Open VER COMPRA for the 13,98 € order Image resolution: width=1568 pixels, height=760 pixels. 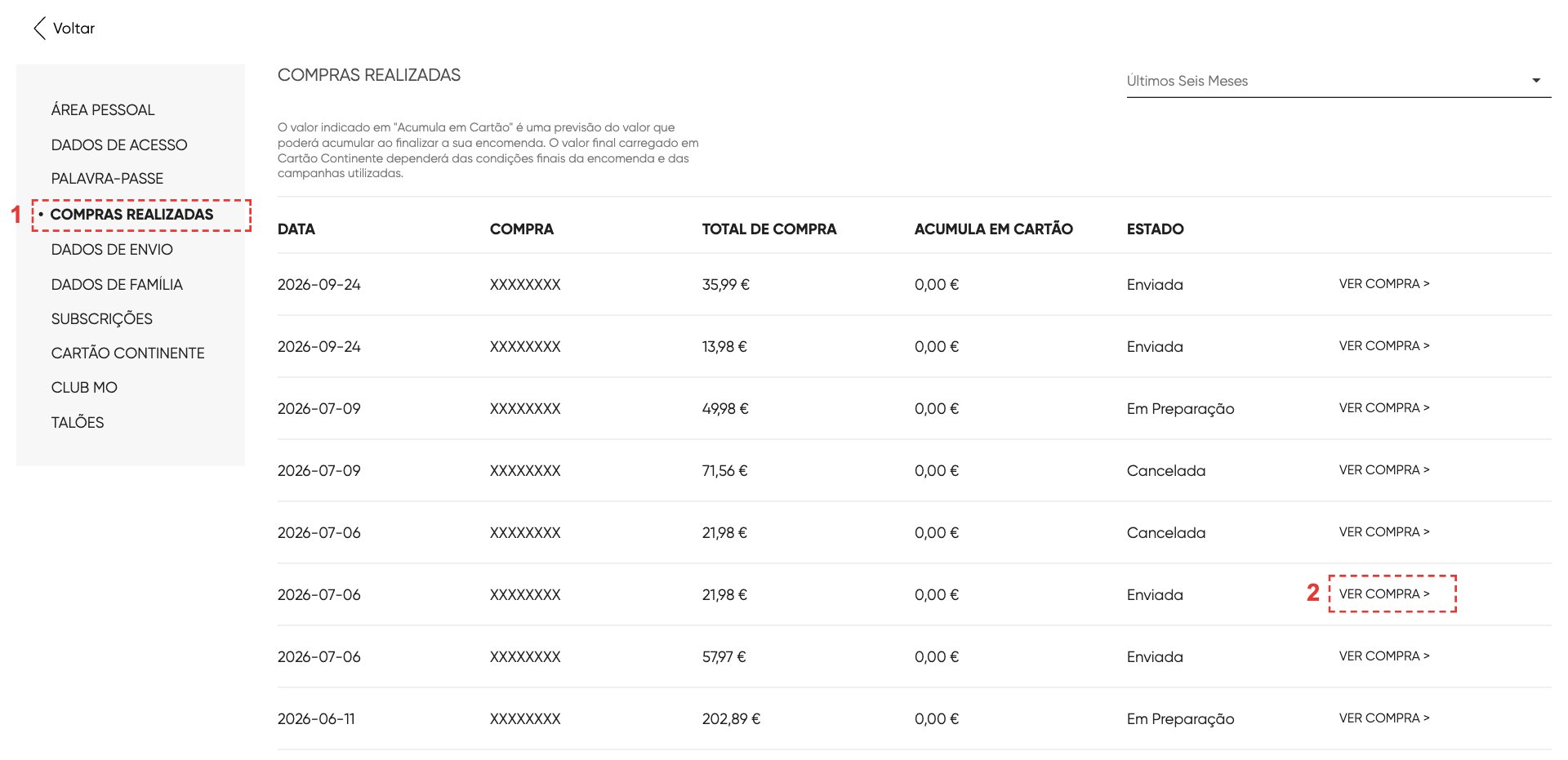coord(1384,346)
